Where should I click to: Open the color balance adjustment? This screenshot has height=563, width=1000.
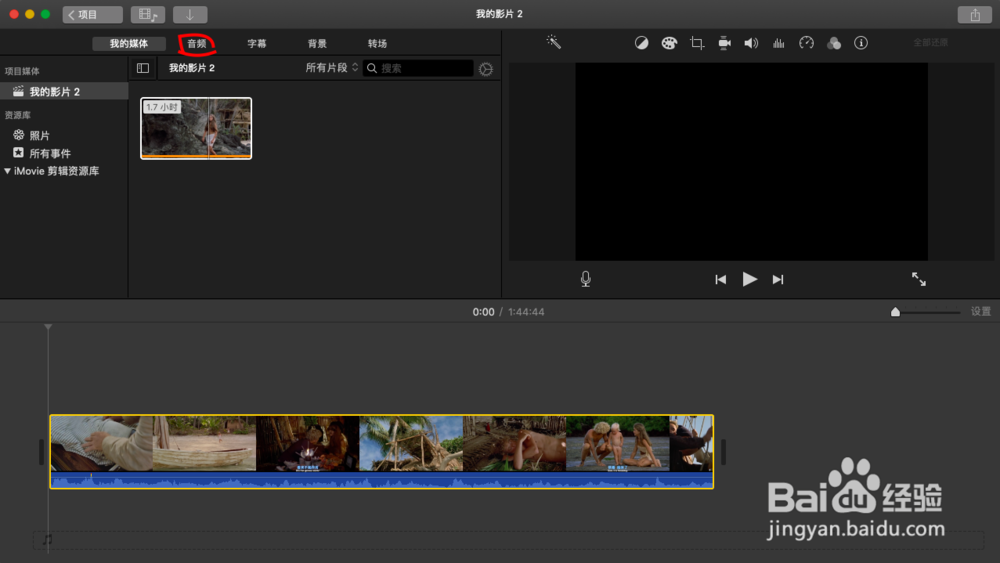[x=642, y=43]
